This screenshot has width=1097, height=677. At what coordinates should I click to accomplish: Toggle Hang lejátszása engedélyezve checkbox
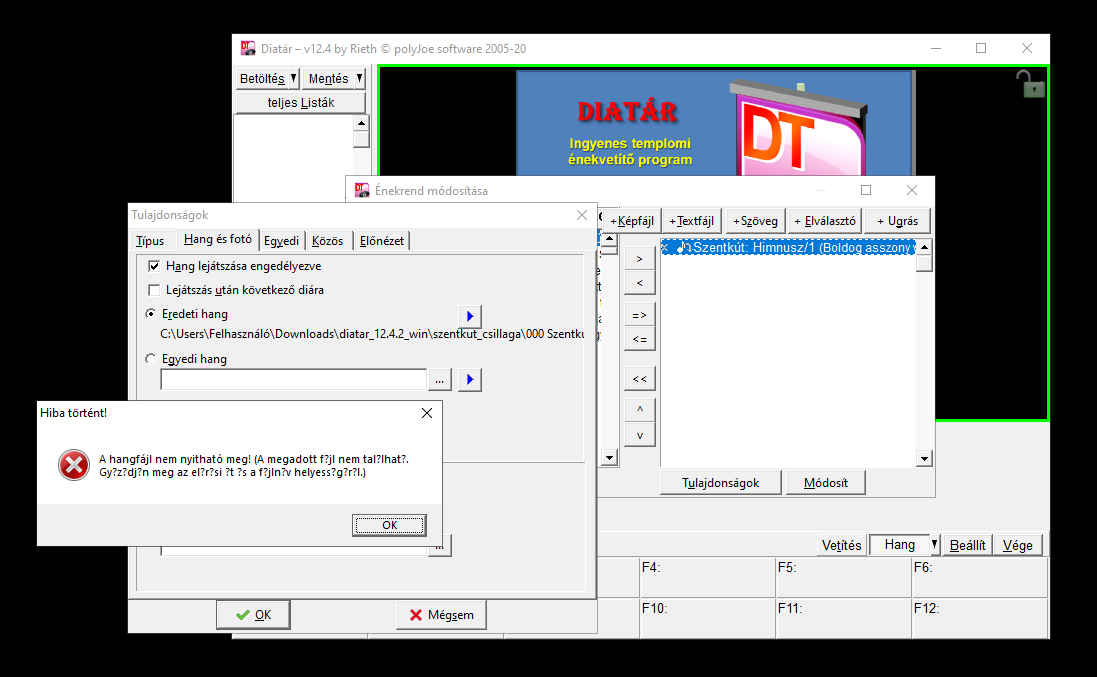(154, 266)
